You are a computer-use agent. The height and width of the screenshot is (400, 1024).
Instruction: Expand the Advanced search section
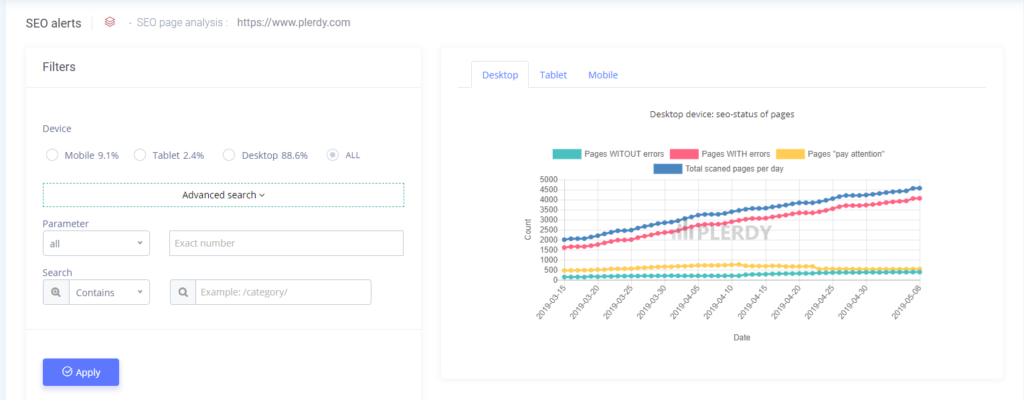coord(223,195)
